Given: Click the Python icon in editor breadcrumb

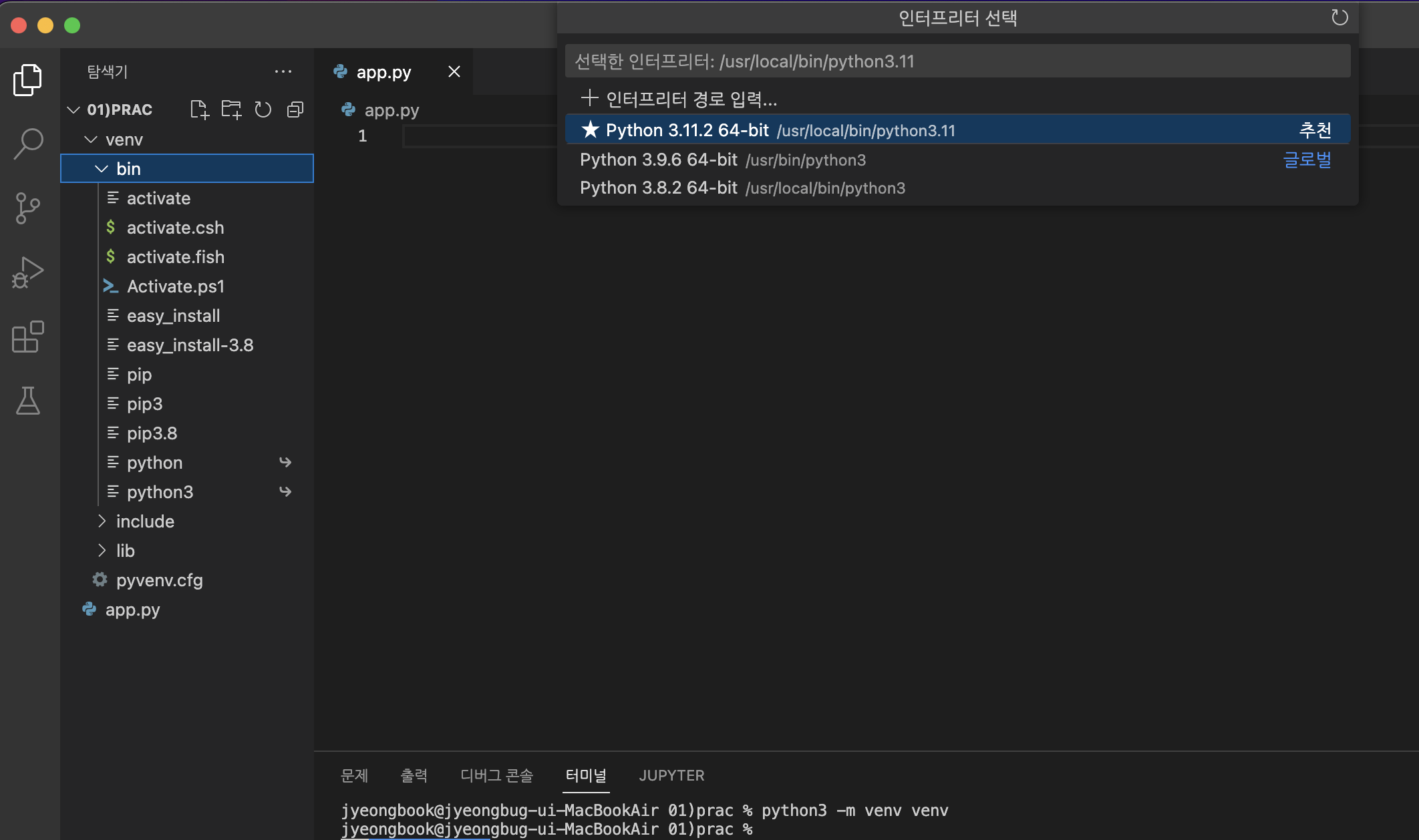Looking at the screenshot, I should (349, 110).
